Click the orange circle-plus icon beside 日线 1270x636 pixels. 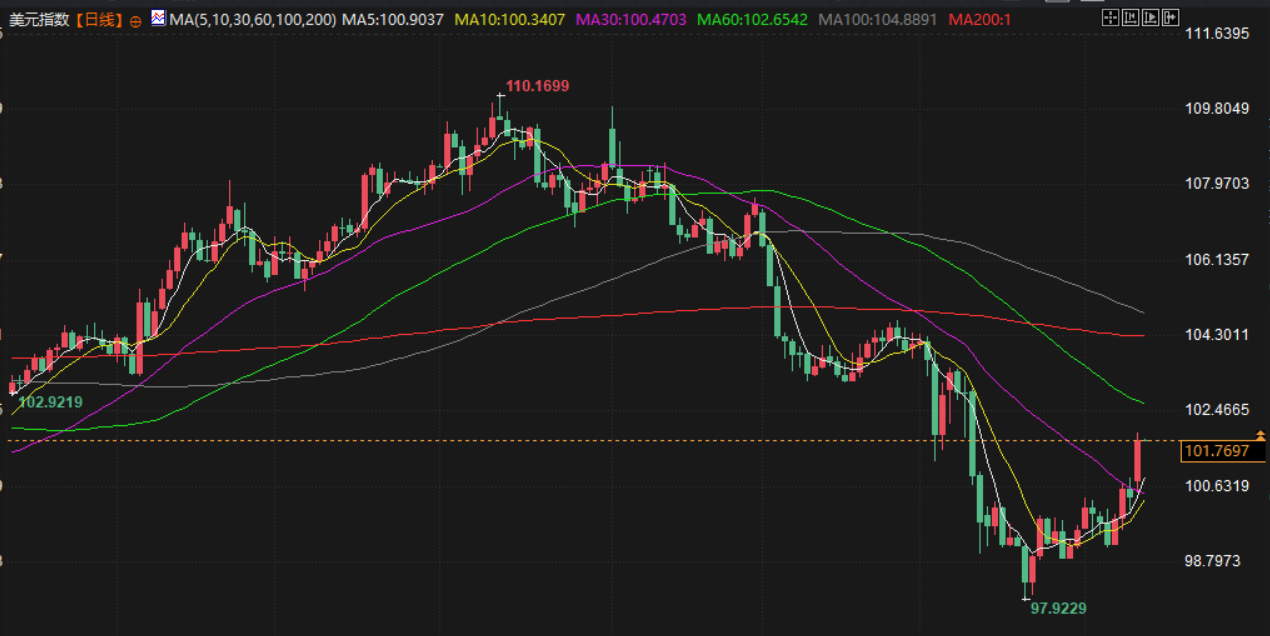point(136,20)
